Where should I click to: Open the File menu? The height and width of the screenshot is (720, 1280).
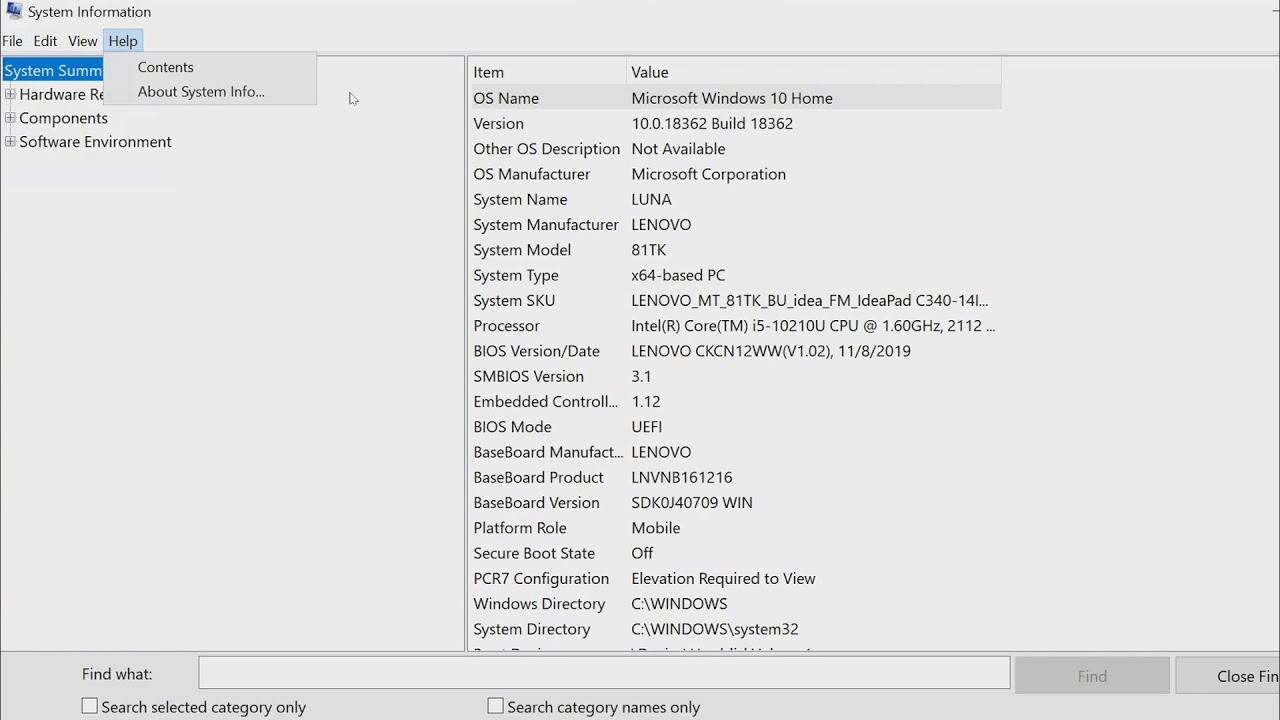(12, 41)
